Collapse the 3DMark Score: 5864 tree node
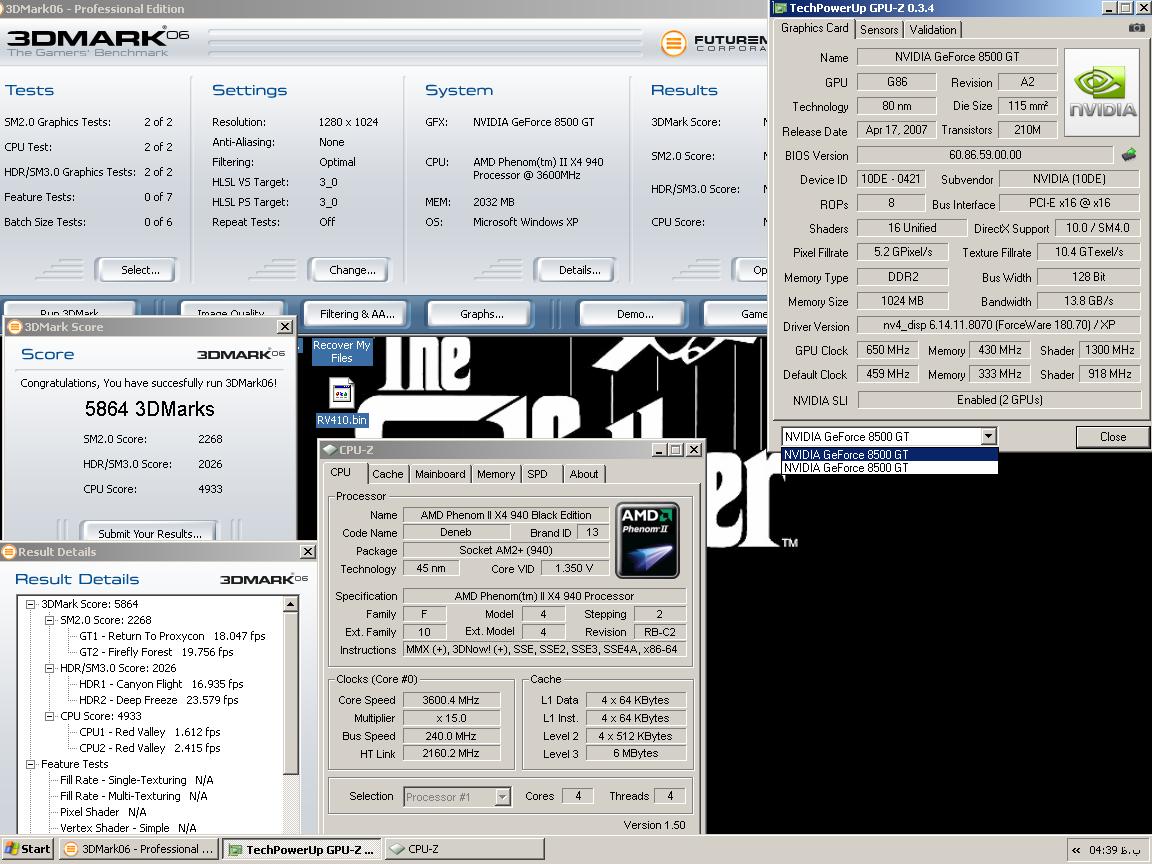This screenshot has height=864, width=1152. 31,604
